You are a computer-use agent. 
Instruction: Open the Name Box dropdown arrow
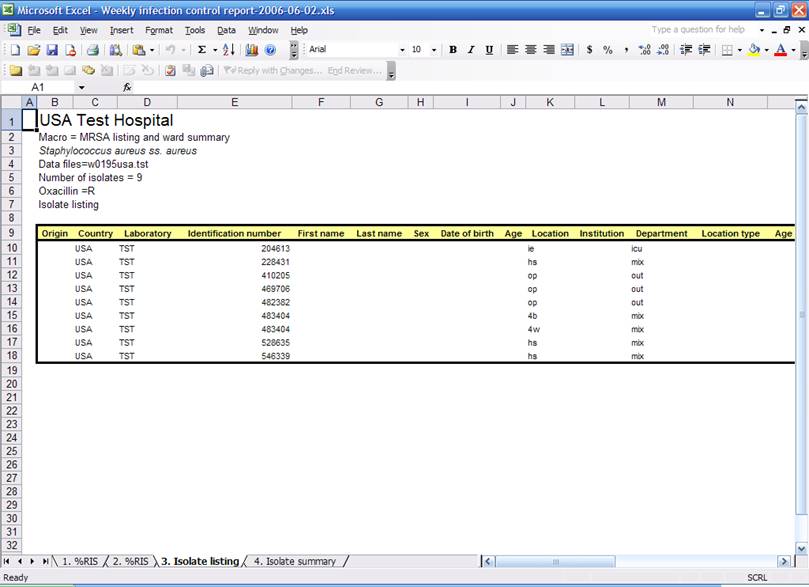[82, 88]
